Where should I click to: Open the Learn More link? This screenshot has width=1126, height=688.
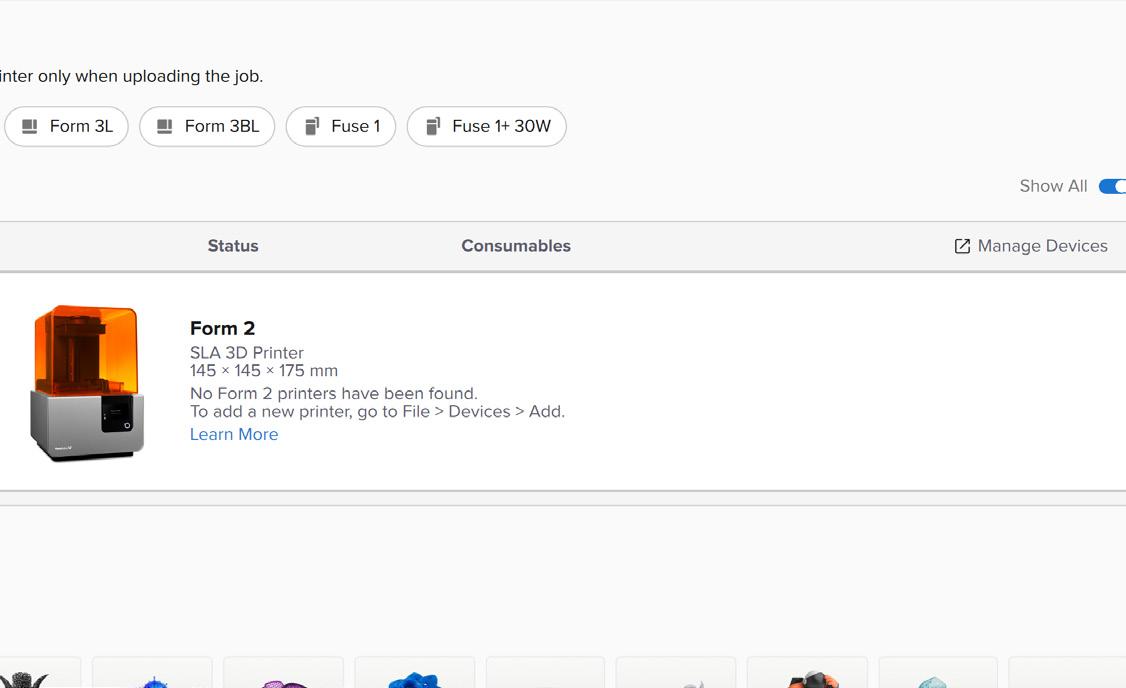(x=233, y=434)
